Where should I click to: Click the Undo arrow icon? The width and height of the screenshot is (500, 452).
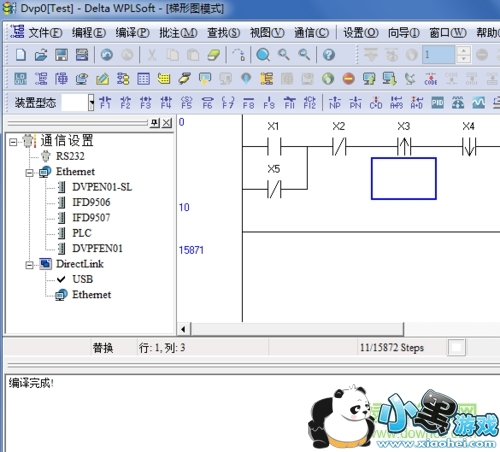[107, 55]
